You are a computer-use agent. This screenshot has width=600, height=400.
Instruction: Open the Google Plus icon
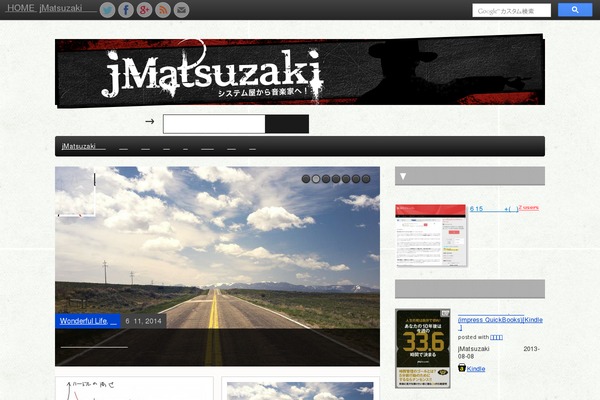coord(144,10)
